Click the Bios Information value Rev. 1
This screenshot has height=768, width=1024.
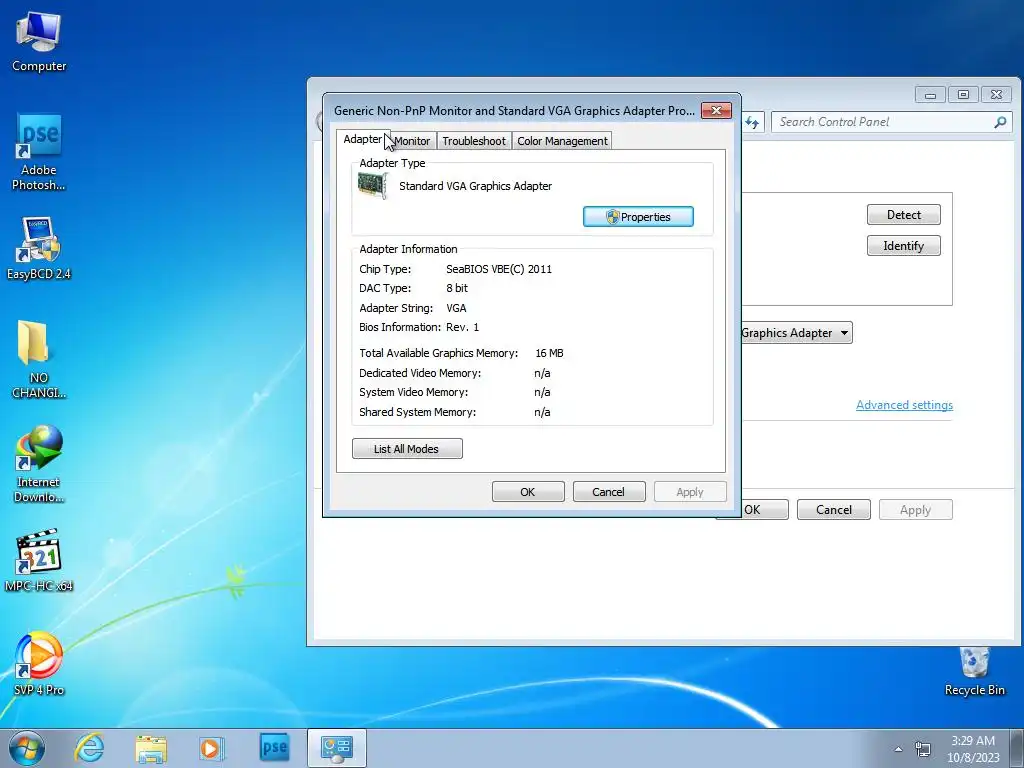point(462,327)
